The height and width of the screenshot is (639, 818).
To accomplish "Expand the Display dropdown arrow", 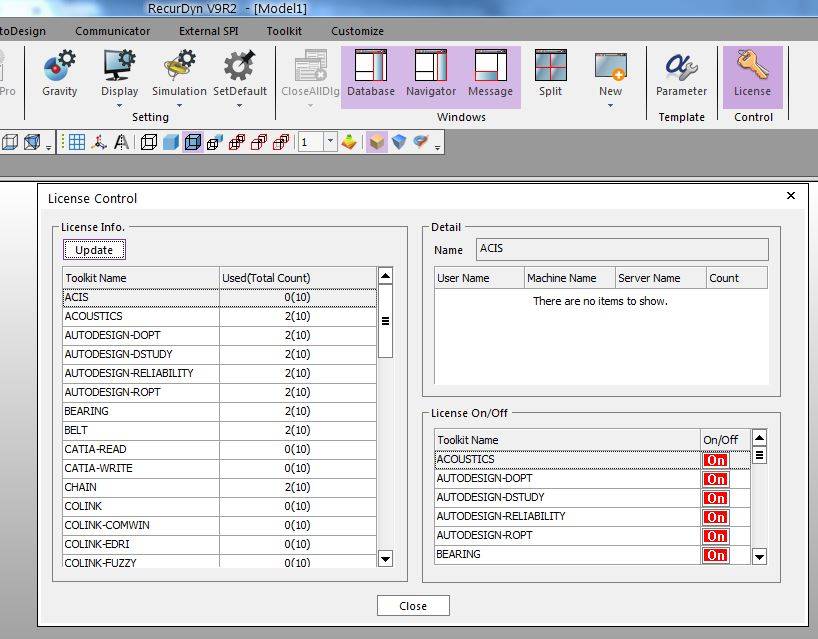I will [119, 105].
